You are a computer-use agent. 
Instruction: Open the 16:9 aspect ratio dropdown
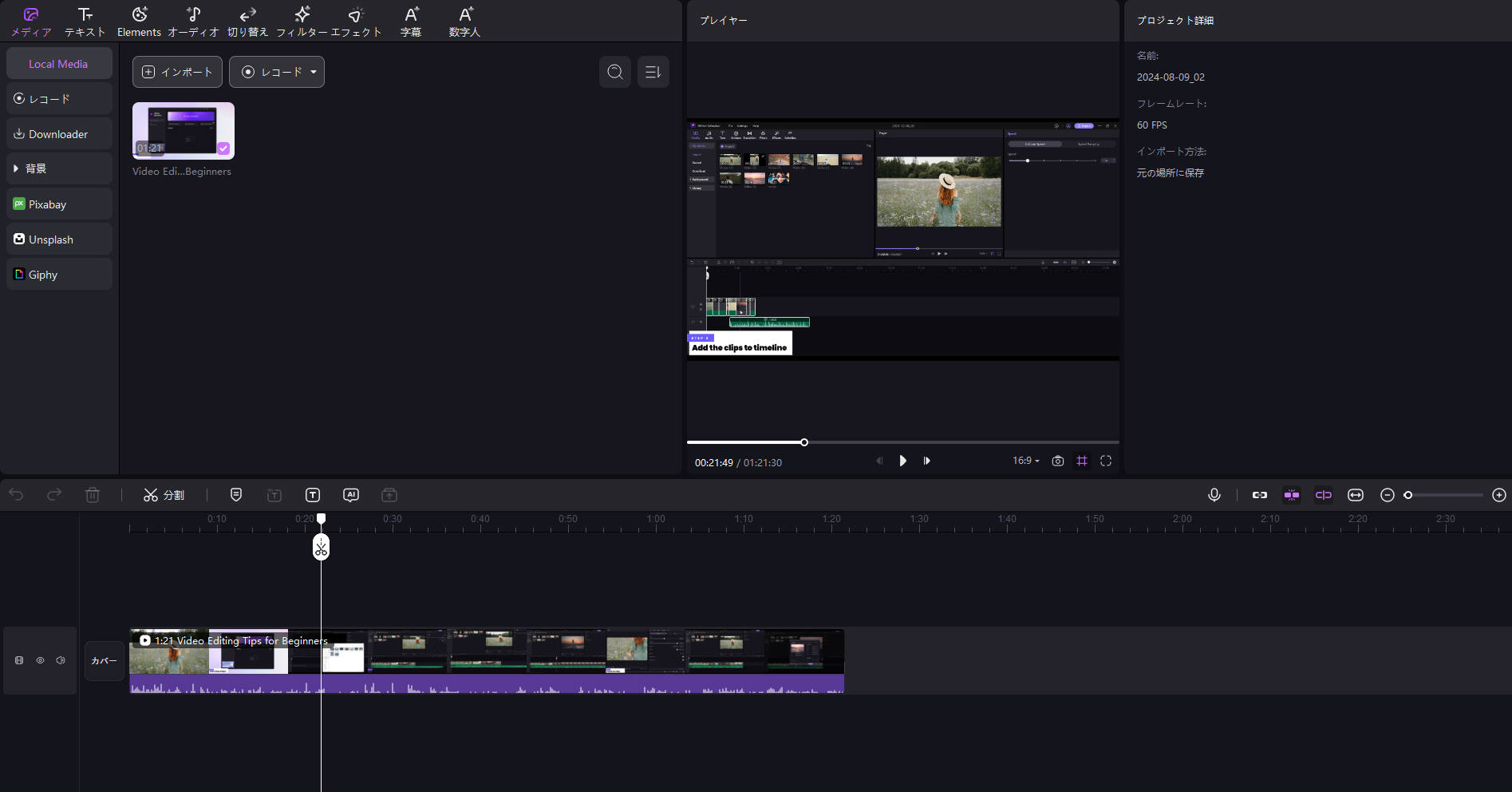coord(1024,461)
